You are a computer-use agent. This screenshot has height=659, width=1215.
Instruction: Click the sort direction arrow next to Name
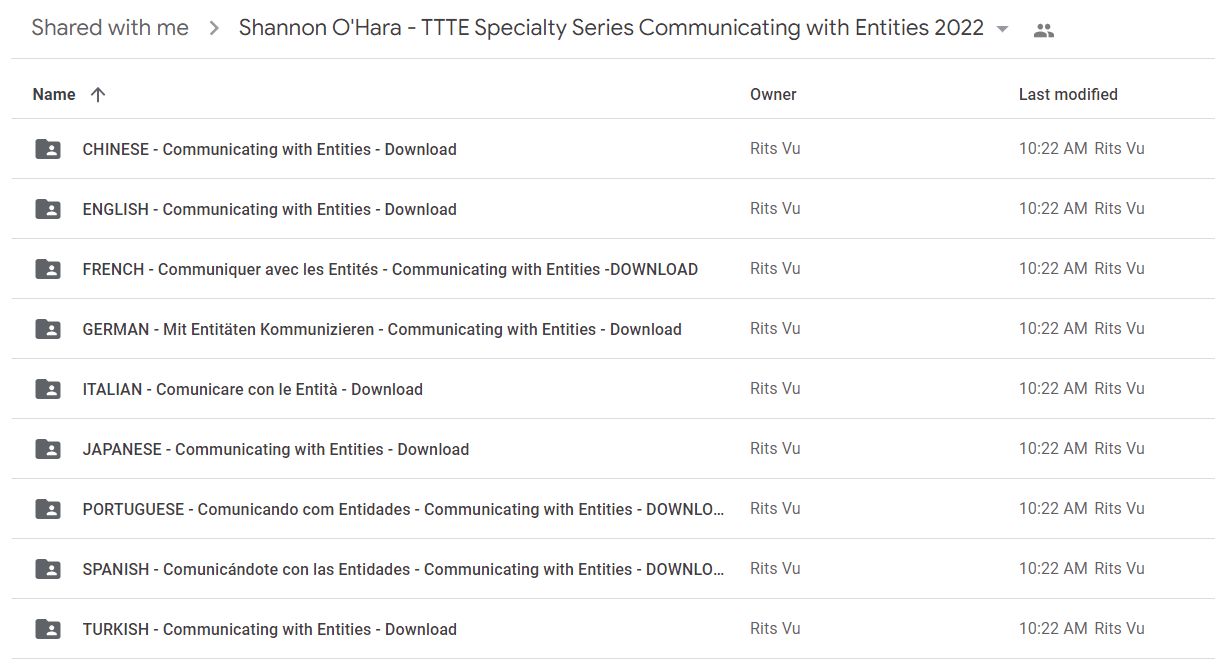[x=97, y=95]
